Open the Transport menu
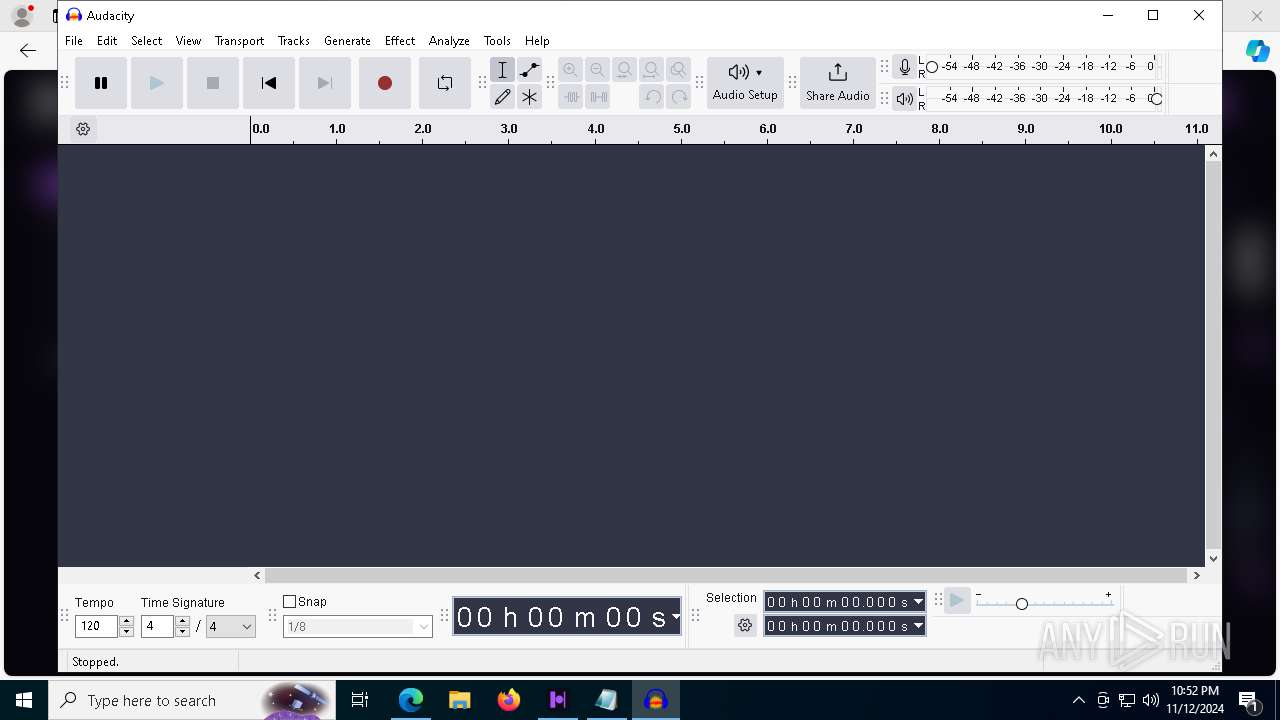The width and height of the screenshot is (1280, 720). click(x=239, y=41)
